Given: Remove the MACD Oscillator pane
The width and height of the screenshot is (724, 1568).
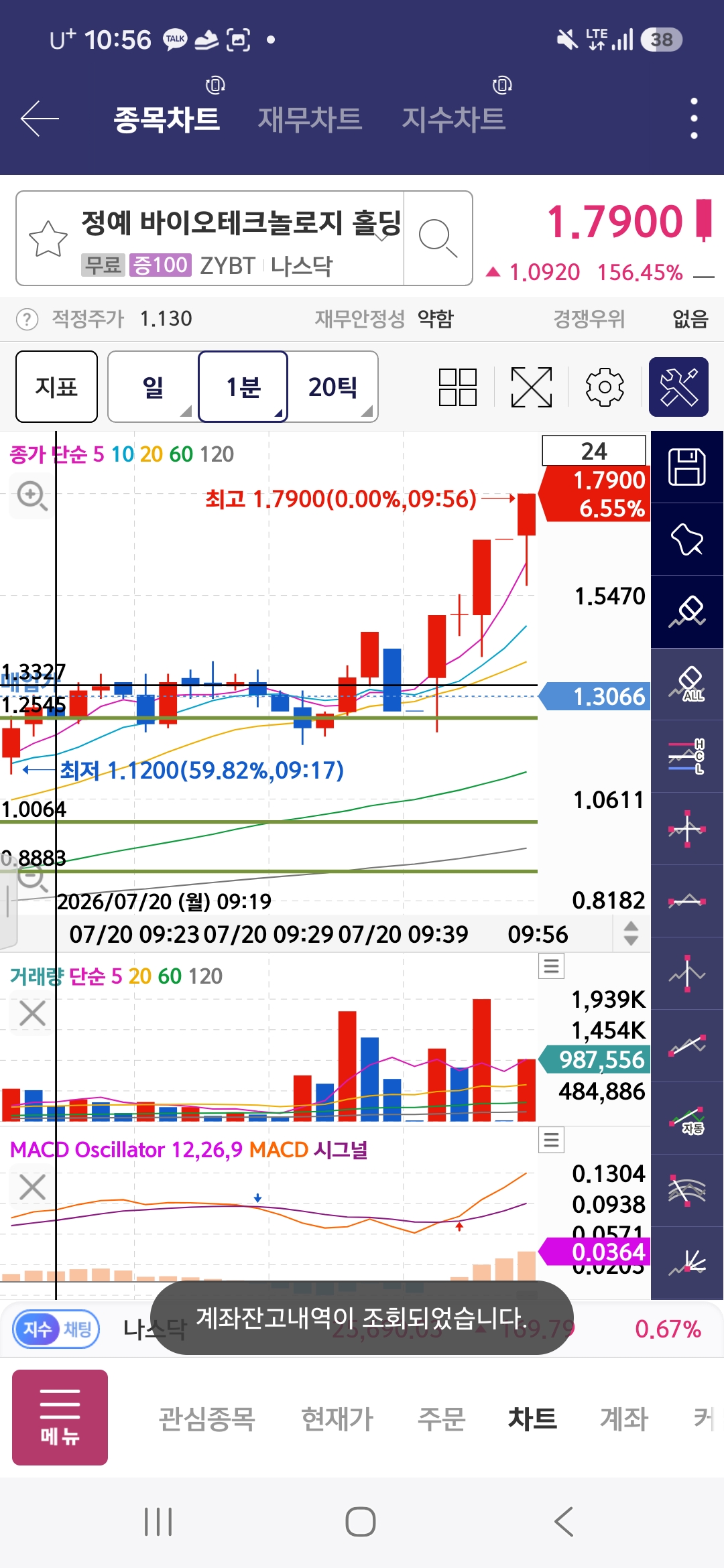Looking at the screenshot, I should [32, 1187].
